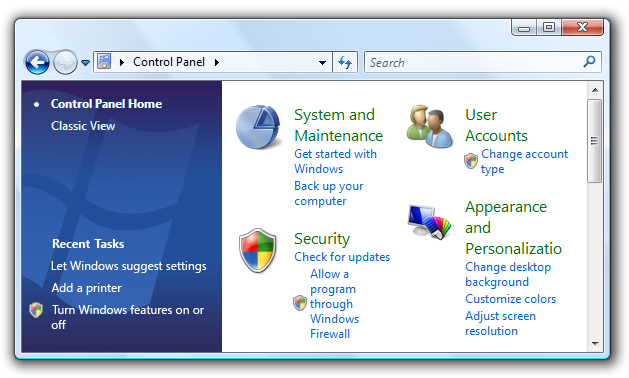Open the System and Maintenance category heading
Screen dimensions: 629x378
coord(338,125)
